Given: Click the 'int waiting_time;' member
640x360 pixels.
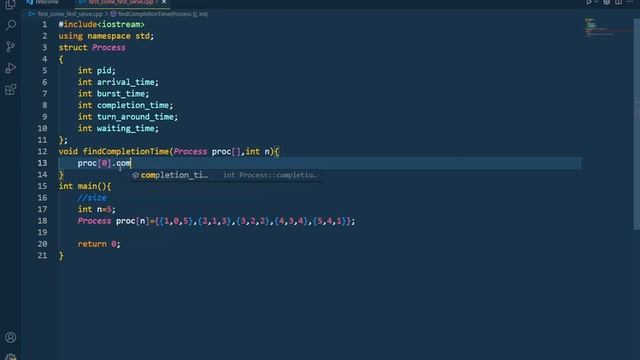Looking at the screenshot, I should pos(118,128).
